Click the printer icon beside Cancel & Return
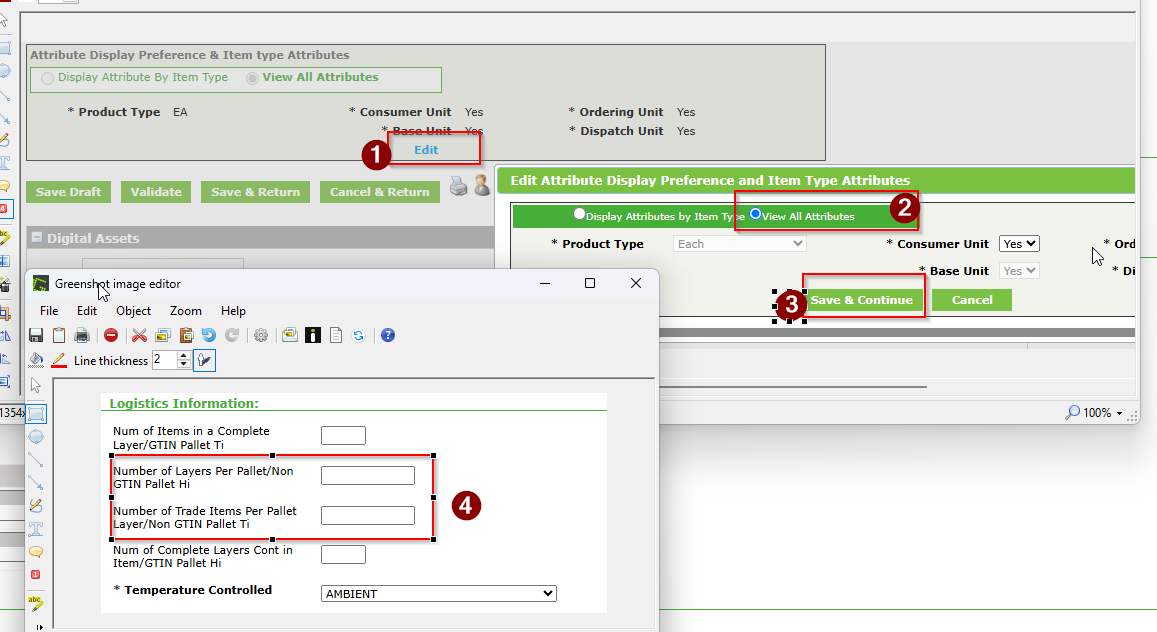This screenshot has height=632, width=1157. click(x=458, y=187)
